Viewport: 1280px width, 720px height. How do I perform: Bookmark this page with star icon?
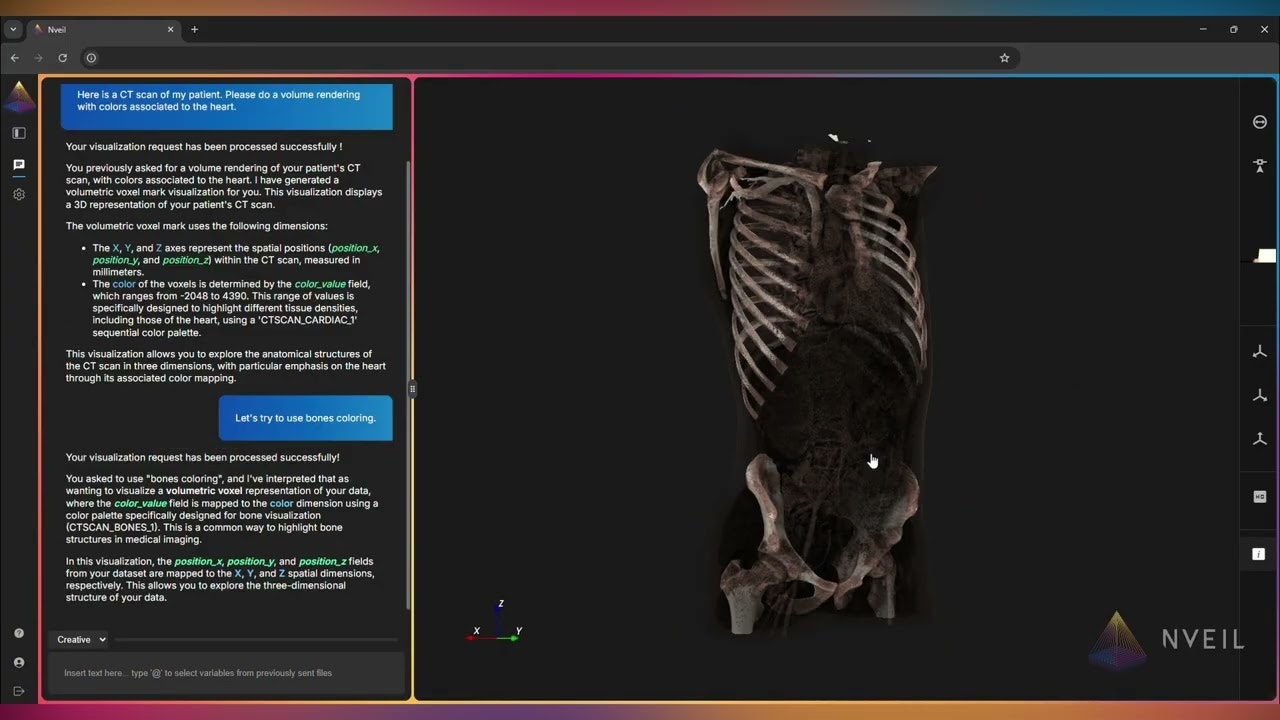[x=1004, y=58]
